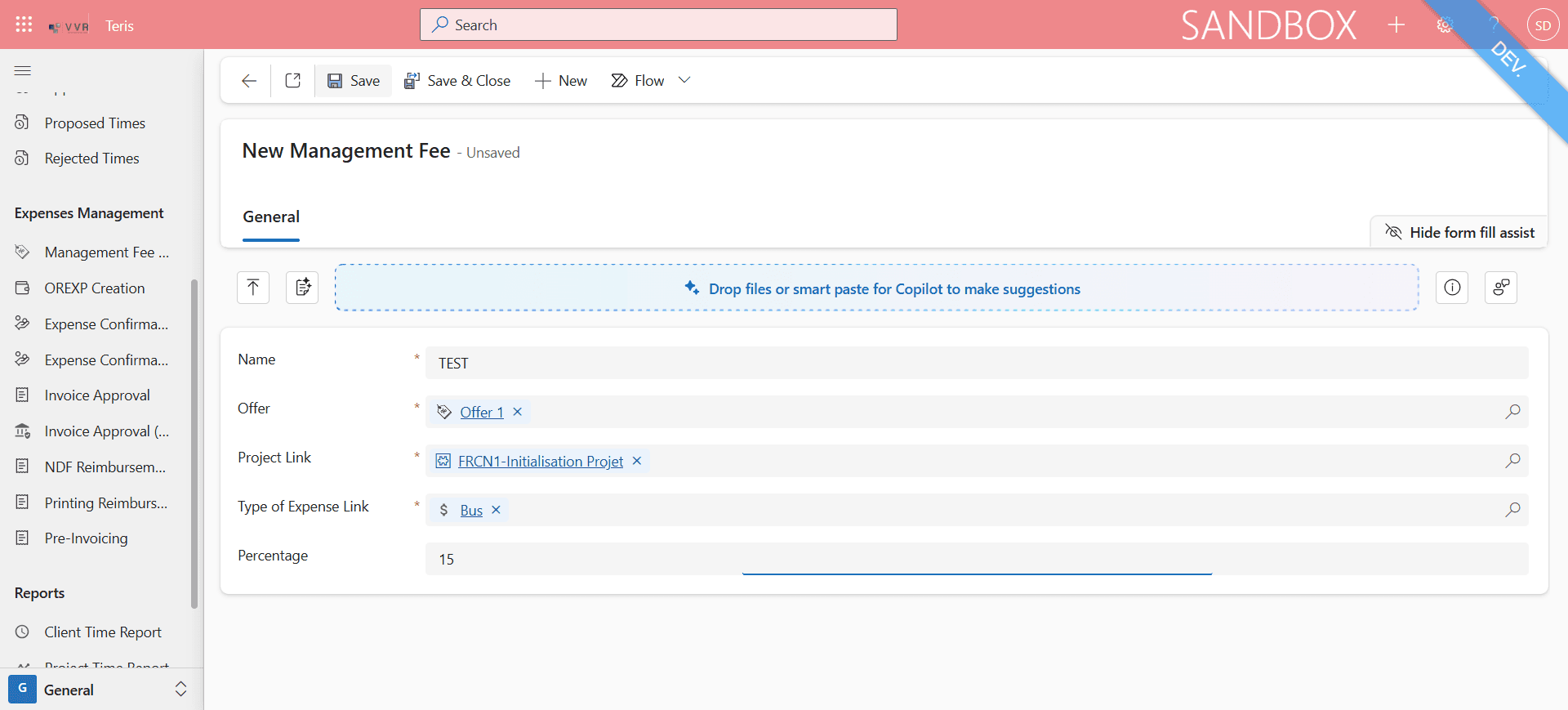Open the form fill info icon
The height and width of the screenshot is (710, 1568).
(1452, 288)
